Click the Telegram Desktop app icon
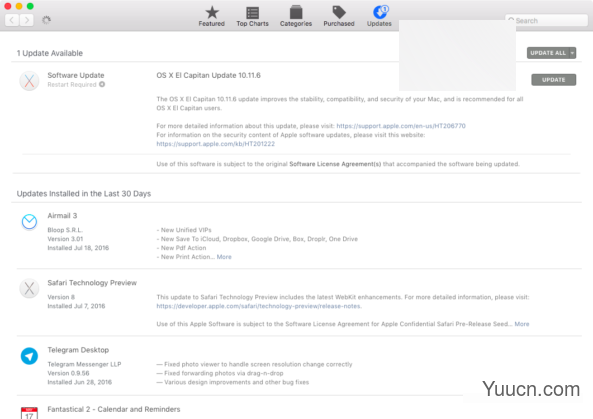The height and width of the screenshot is (419, 593). (x=29, y=356)
